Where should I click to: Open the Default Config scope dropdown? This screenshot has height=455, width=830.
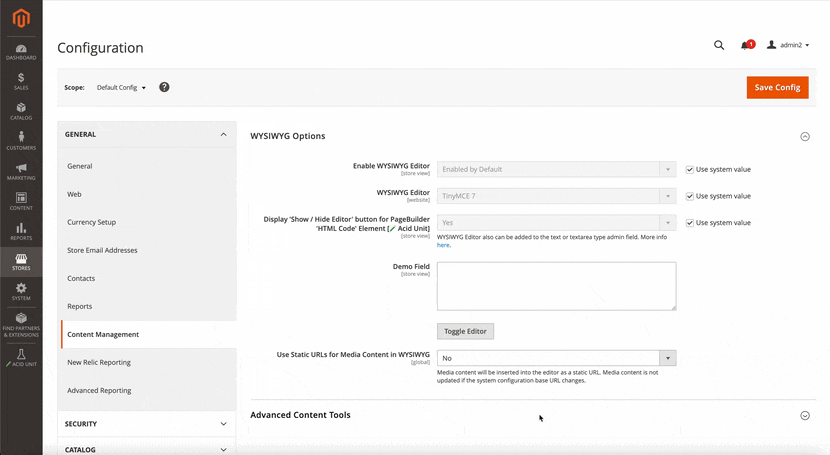tap(121, 88)
